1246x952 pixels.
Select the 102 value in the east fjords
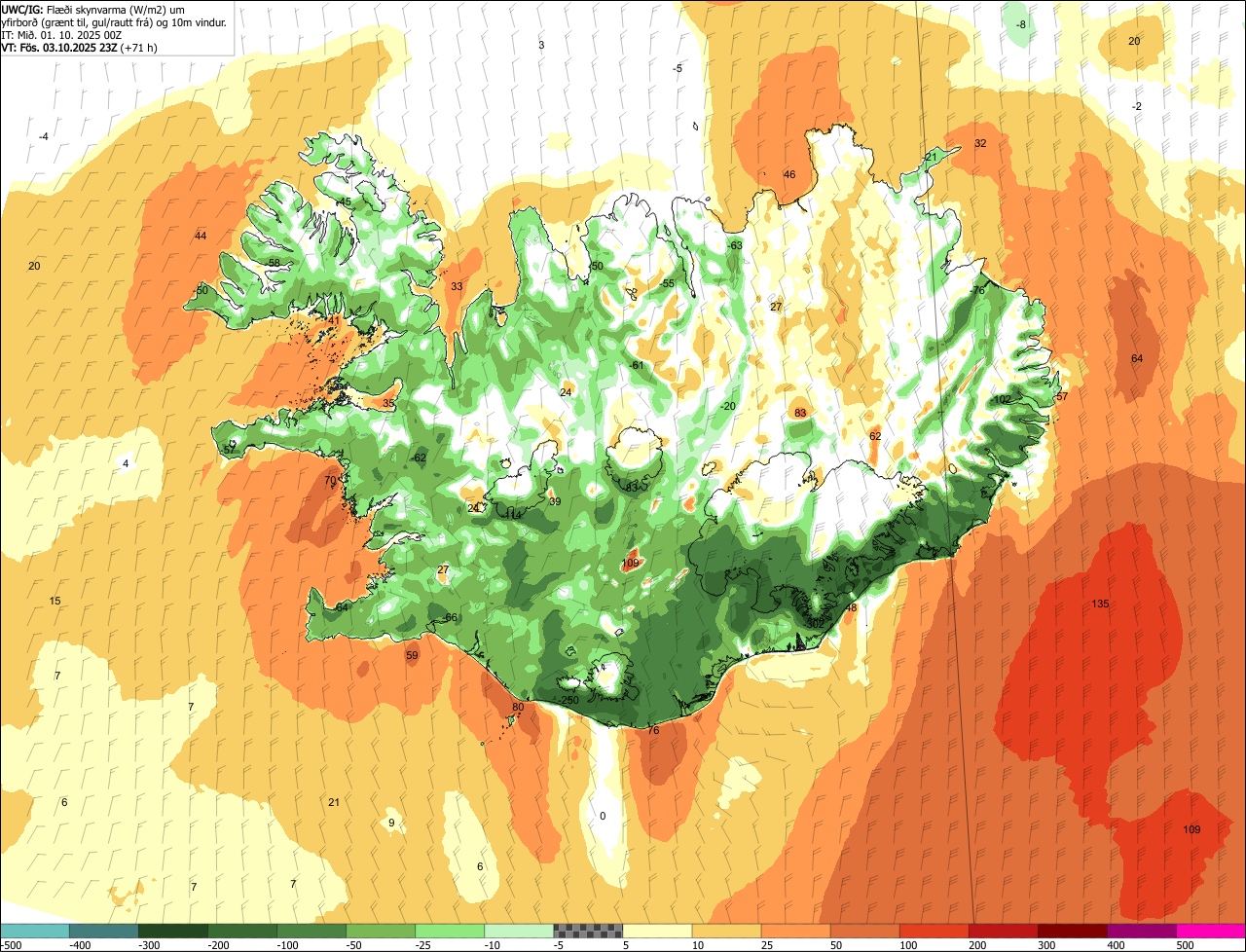point(1002,400)
